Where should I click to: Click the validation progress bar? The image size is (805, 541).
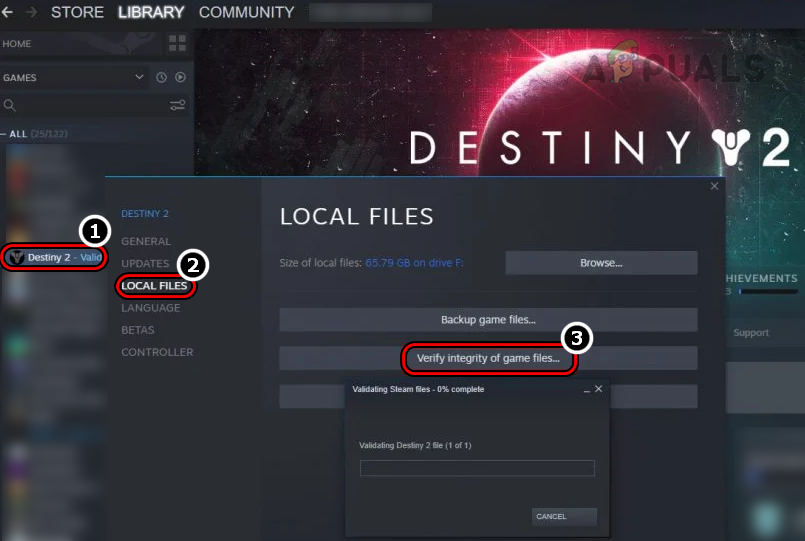[477, 468]
